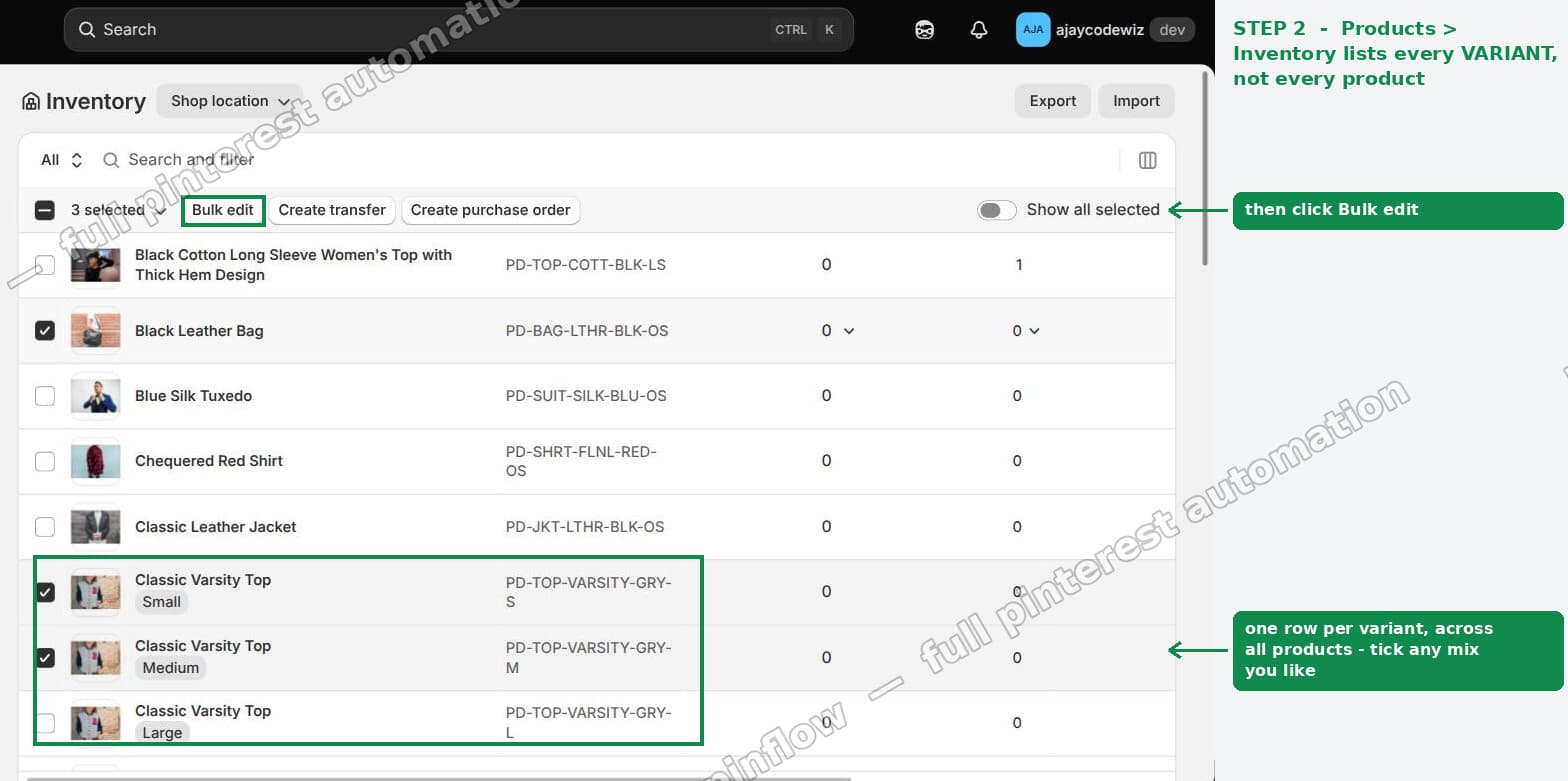Open the edit columns icon
The height and width of the screenshot is (781, 1568).
(1148, 160)
